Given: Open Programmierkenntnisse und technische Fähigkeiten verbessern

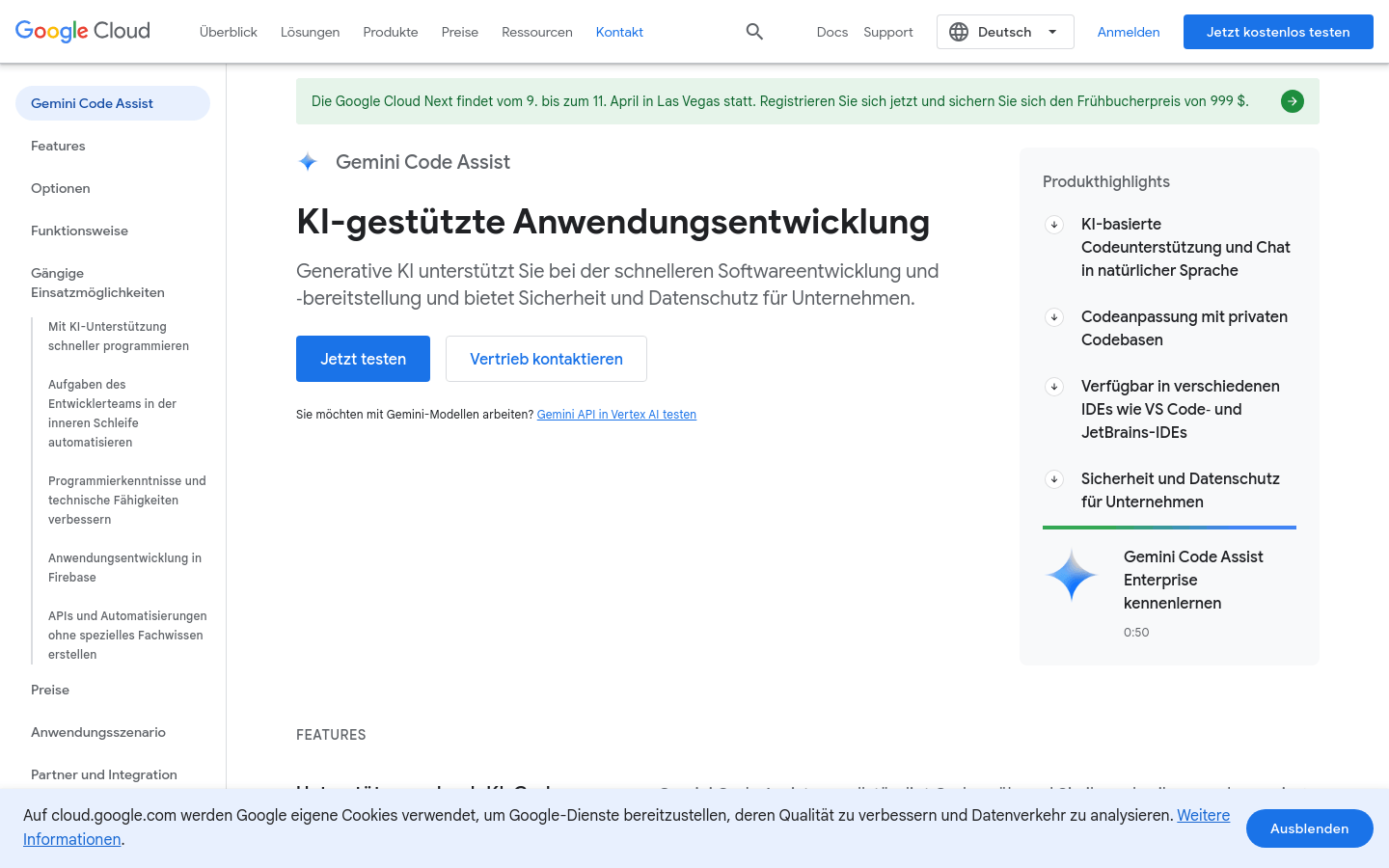Looking at the screenshot, I should pos(127,501).
